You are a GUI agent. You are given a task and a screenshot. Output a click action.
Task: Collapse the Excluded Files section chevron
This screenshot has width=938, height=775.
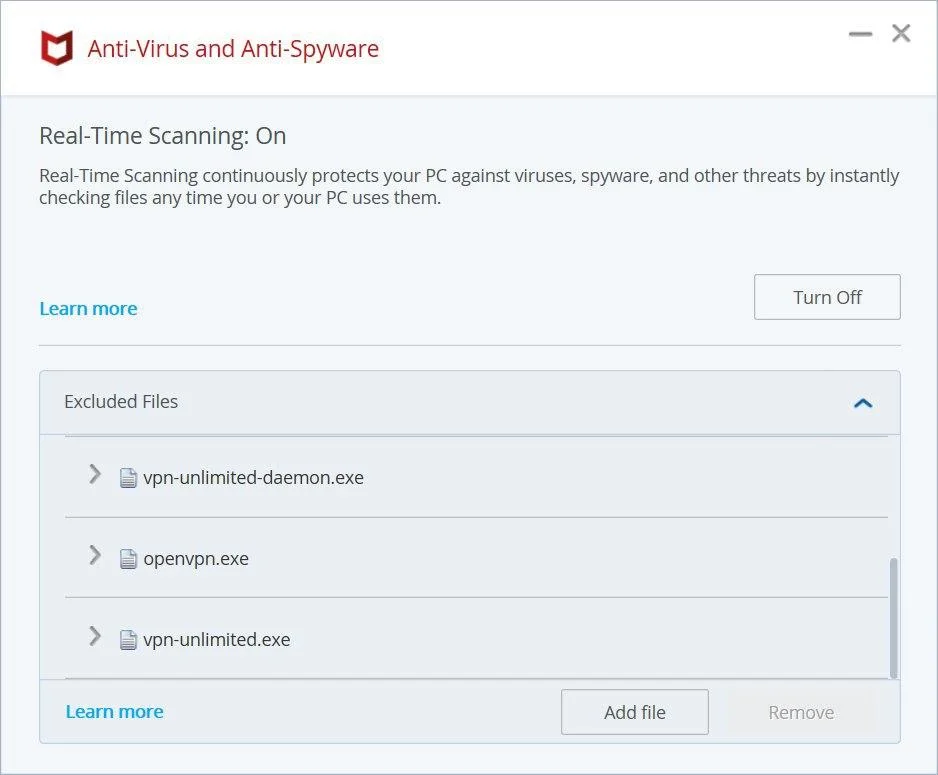(863, 403)
